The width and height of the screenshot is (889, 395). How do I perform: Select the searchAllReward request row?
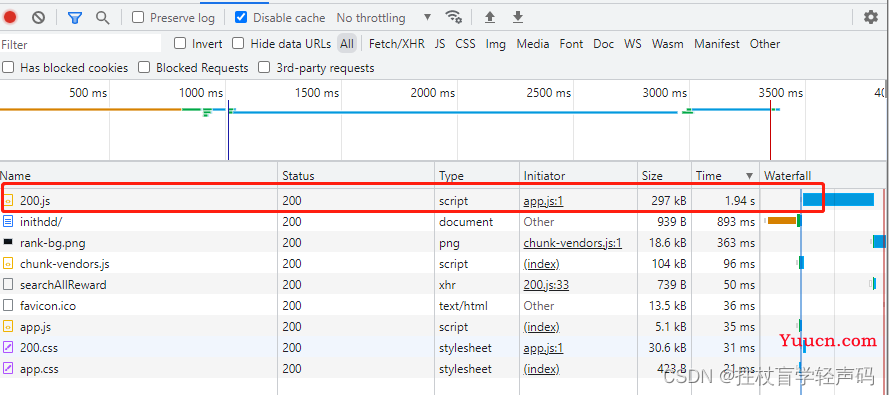[444, 284]
